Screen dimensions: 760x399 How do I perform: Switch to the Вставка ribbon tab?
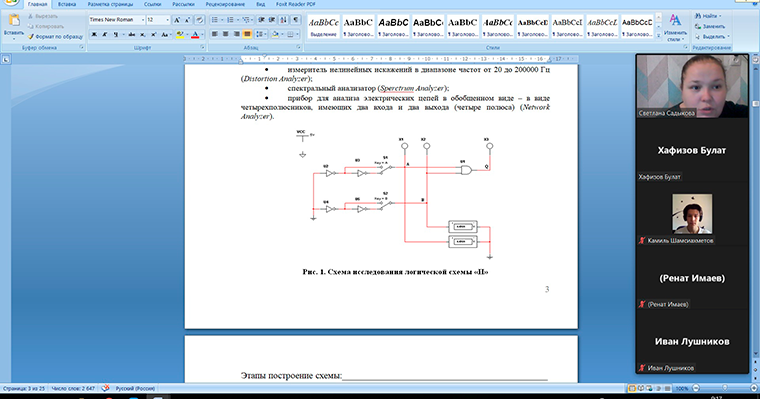[x=67, y=4]
